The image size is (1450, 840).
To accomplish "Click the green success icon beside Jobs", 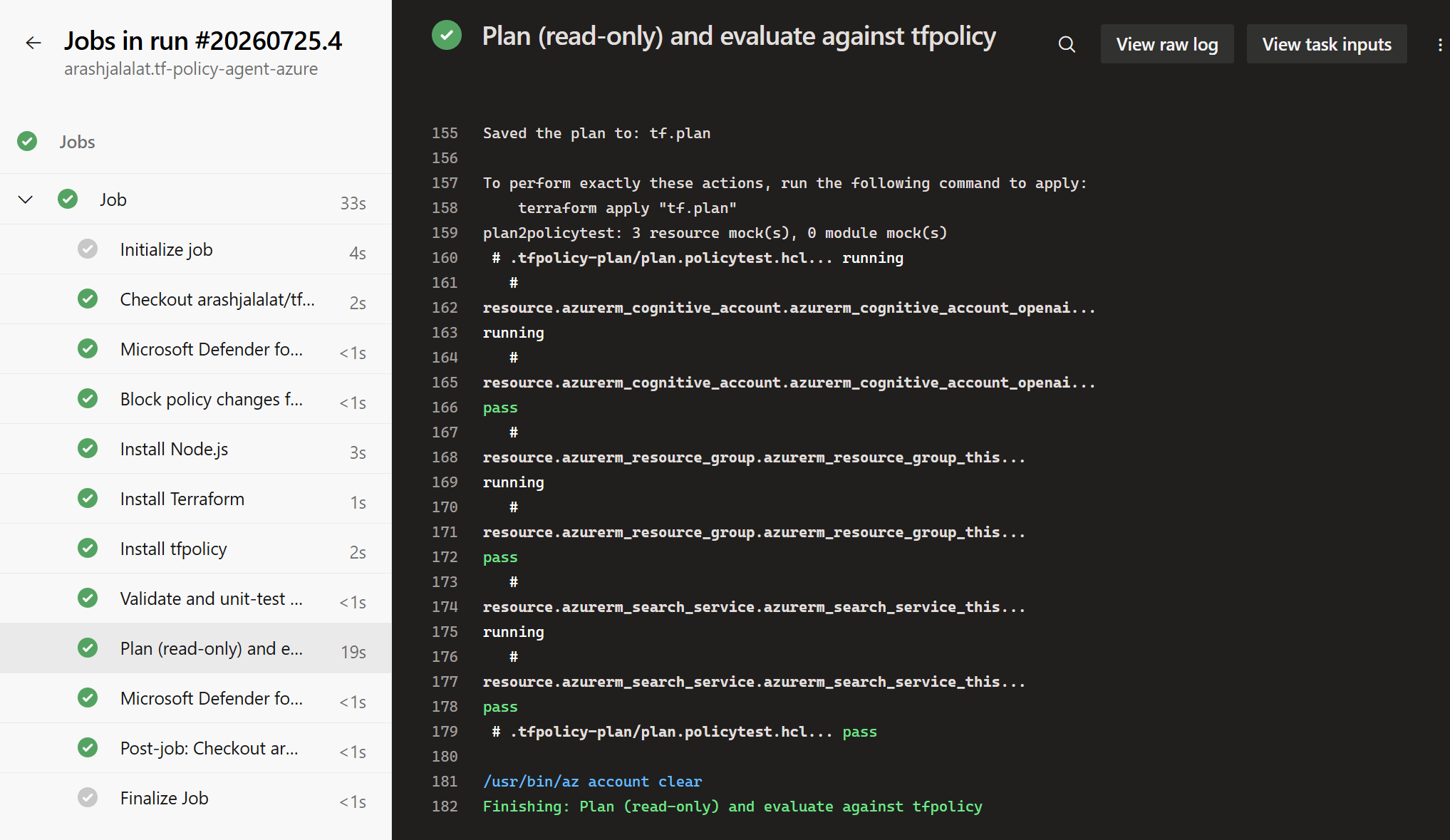I will [x=27, y=142].
